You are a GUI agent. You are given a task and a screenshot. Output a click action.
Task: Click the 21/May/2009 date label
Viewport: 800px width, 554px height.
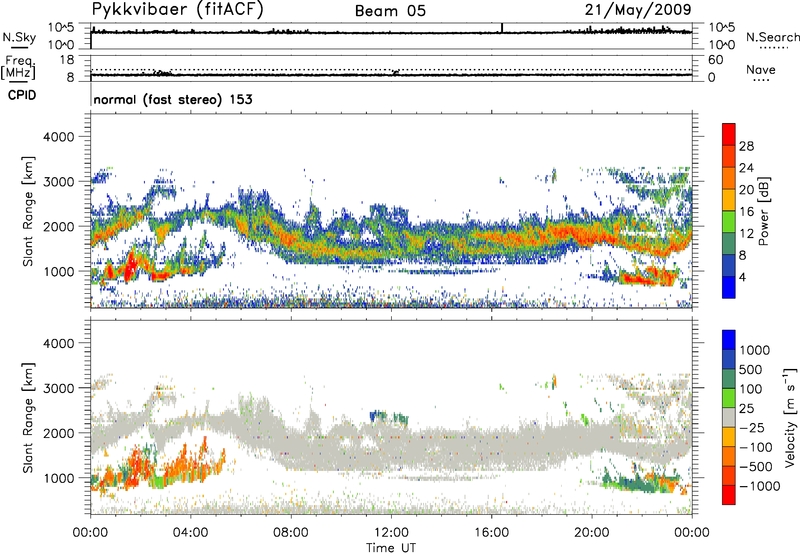click(638, 10)
